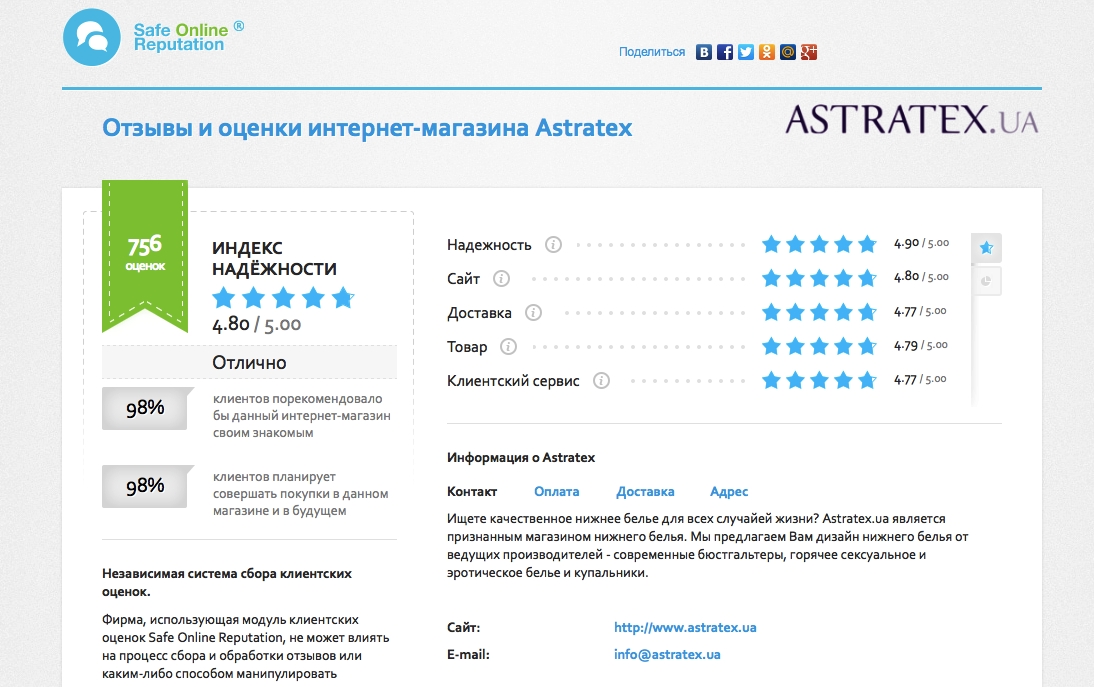1094x687 pixels.
Task: Click the ИНДЕКС НАДЁЖНОСТИ title
Action: point(274,259)
